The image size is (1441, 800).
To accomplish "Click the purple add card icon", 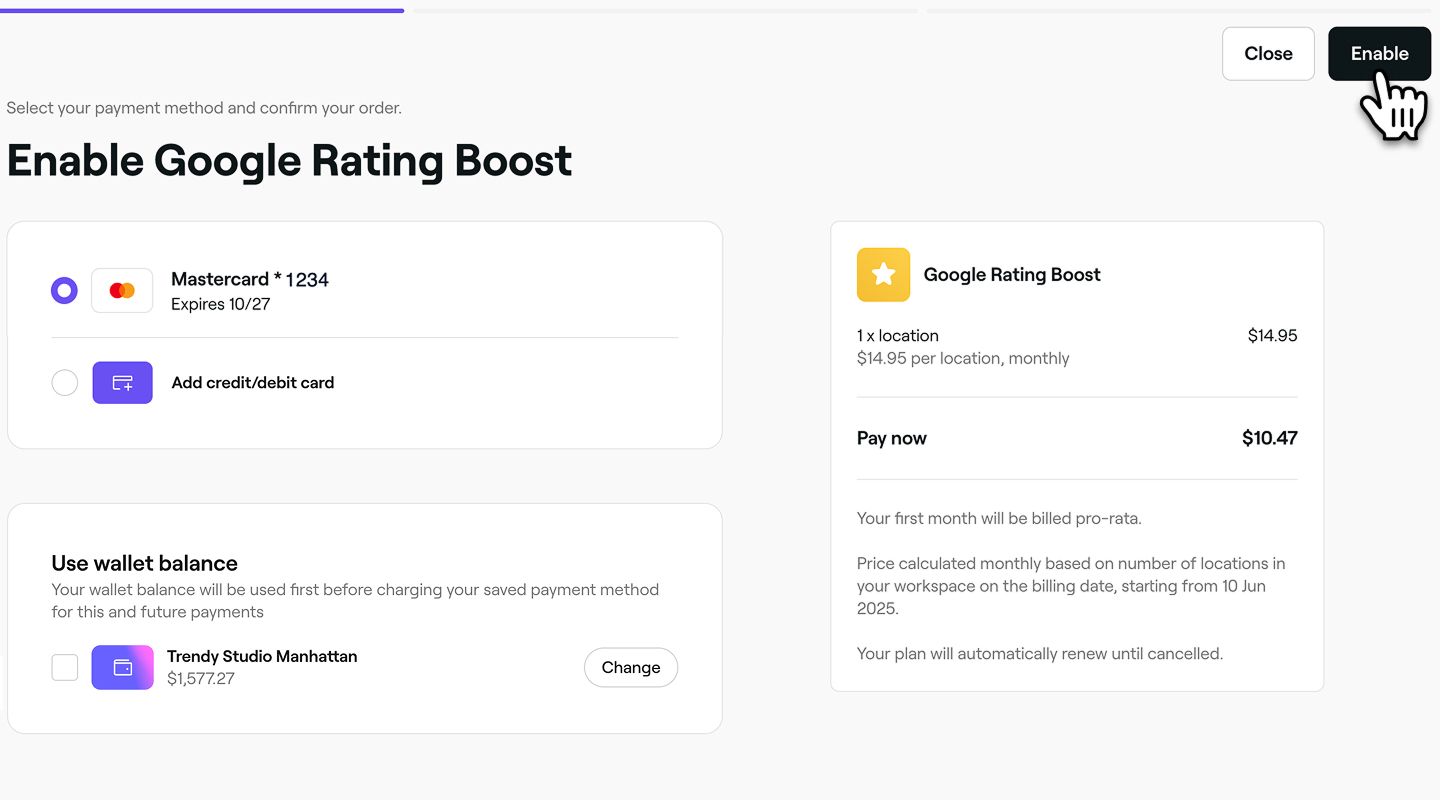I will click(x=122, y=382).
